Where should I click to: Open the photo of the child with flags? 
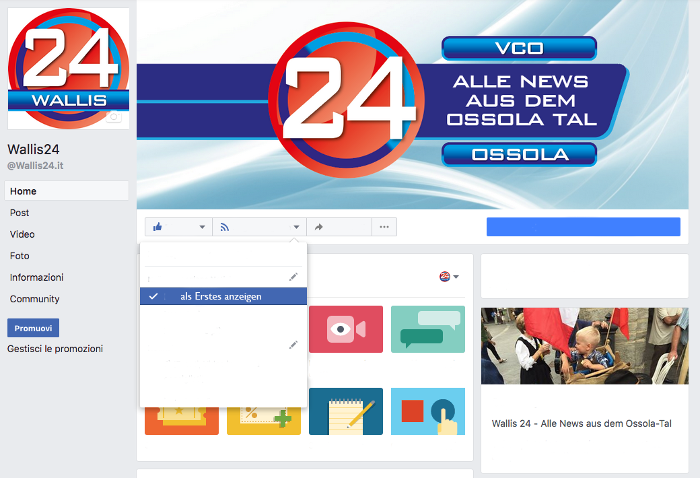coord(584,346)
